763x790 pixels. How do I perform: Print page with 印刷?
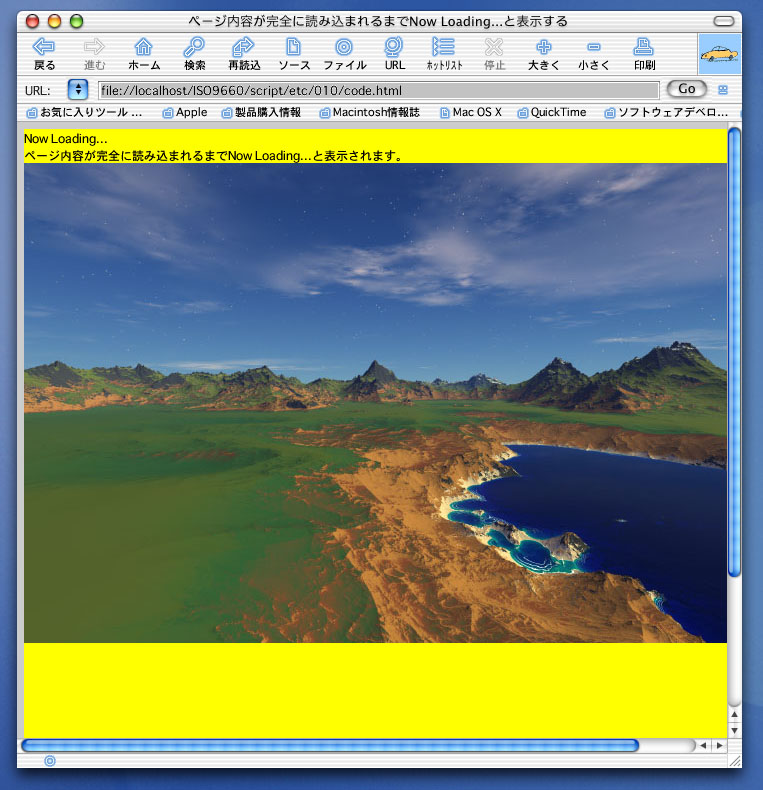[644, 54]
